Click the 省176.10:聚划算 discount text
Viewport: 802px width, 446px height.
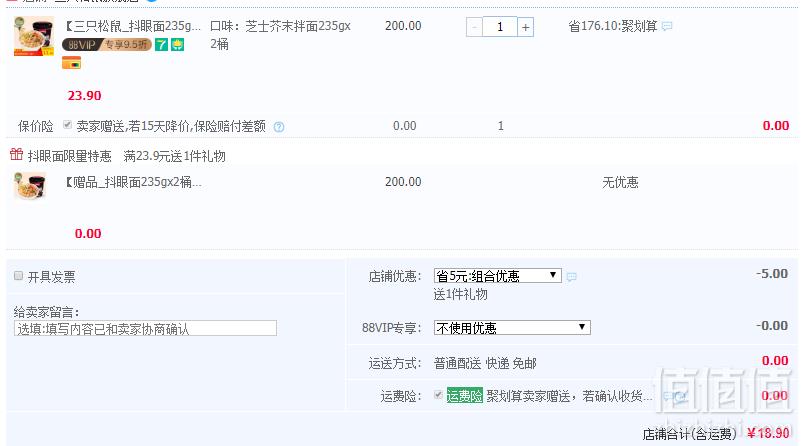tap(613, 26)
